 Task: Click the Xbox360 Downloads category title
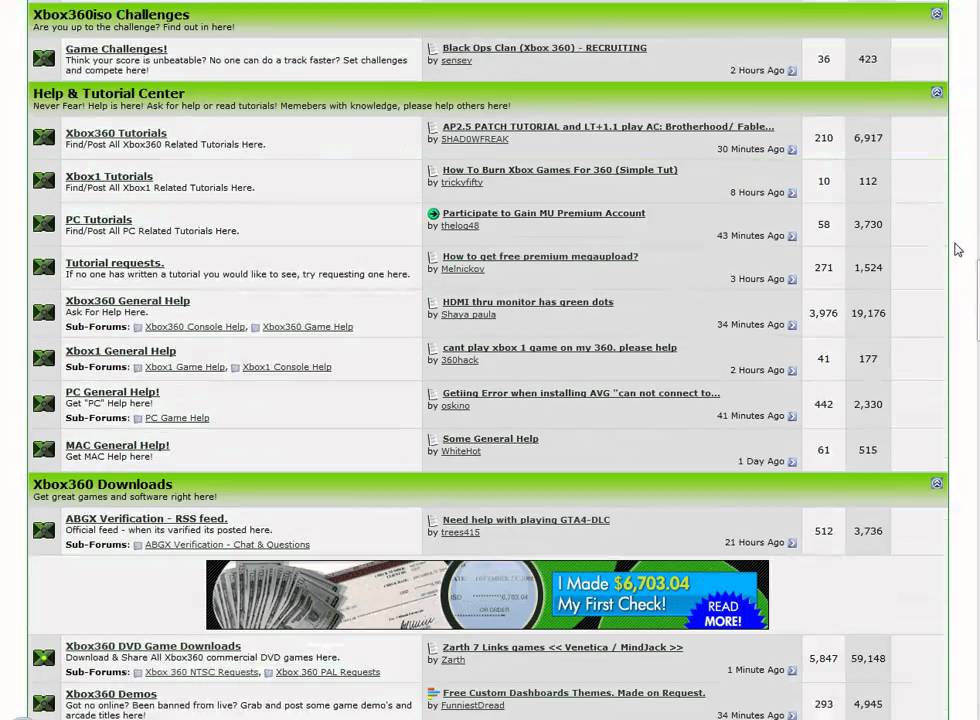click(102, 484)
